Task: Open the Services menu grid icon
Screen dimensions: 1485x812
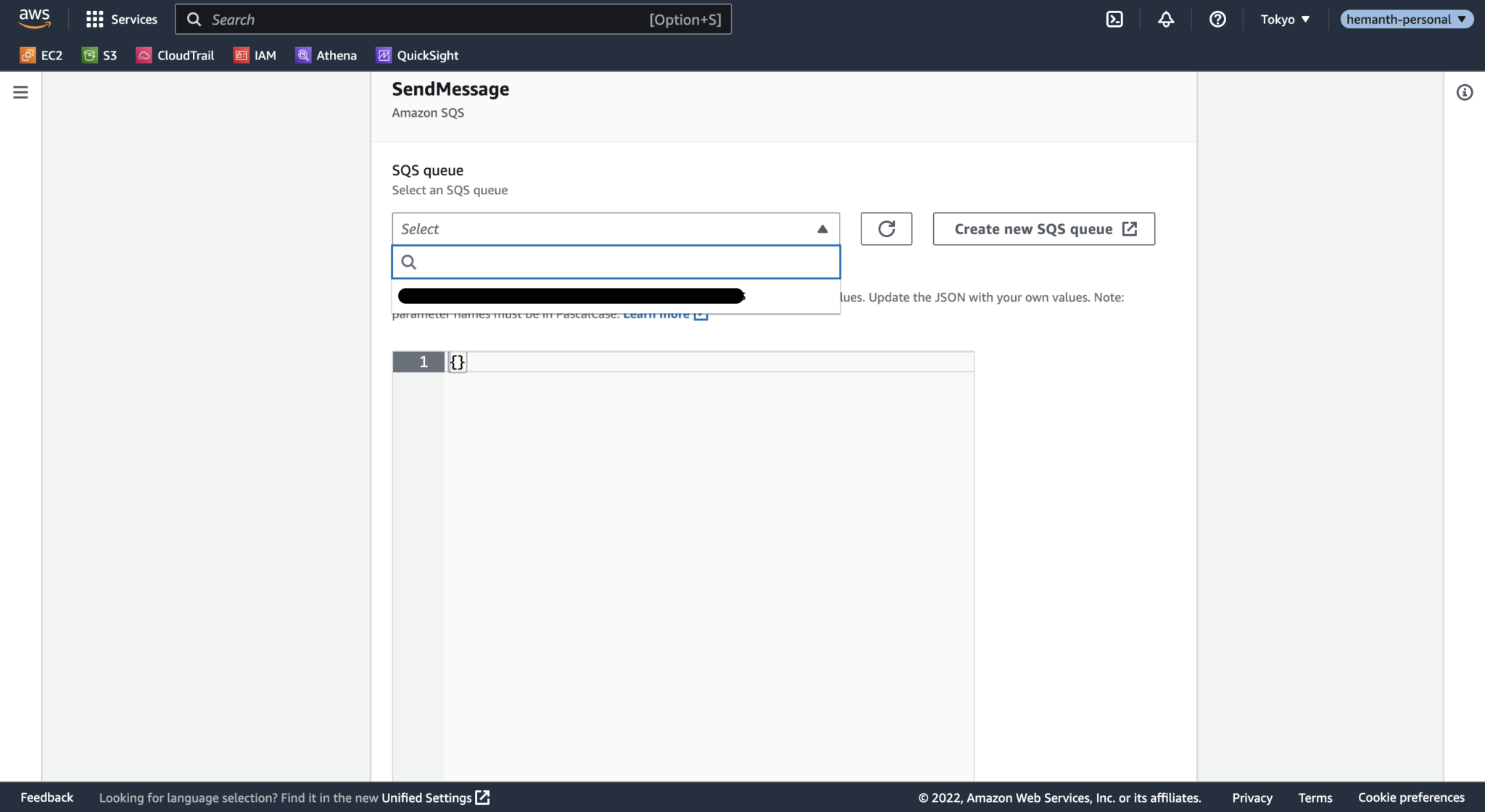Action: [x=95, y=19]
